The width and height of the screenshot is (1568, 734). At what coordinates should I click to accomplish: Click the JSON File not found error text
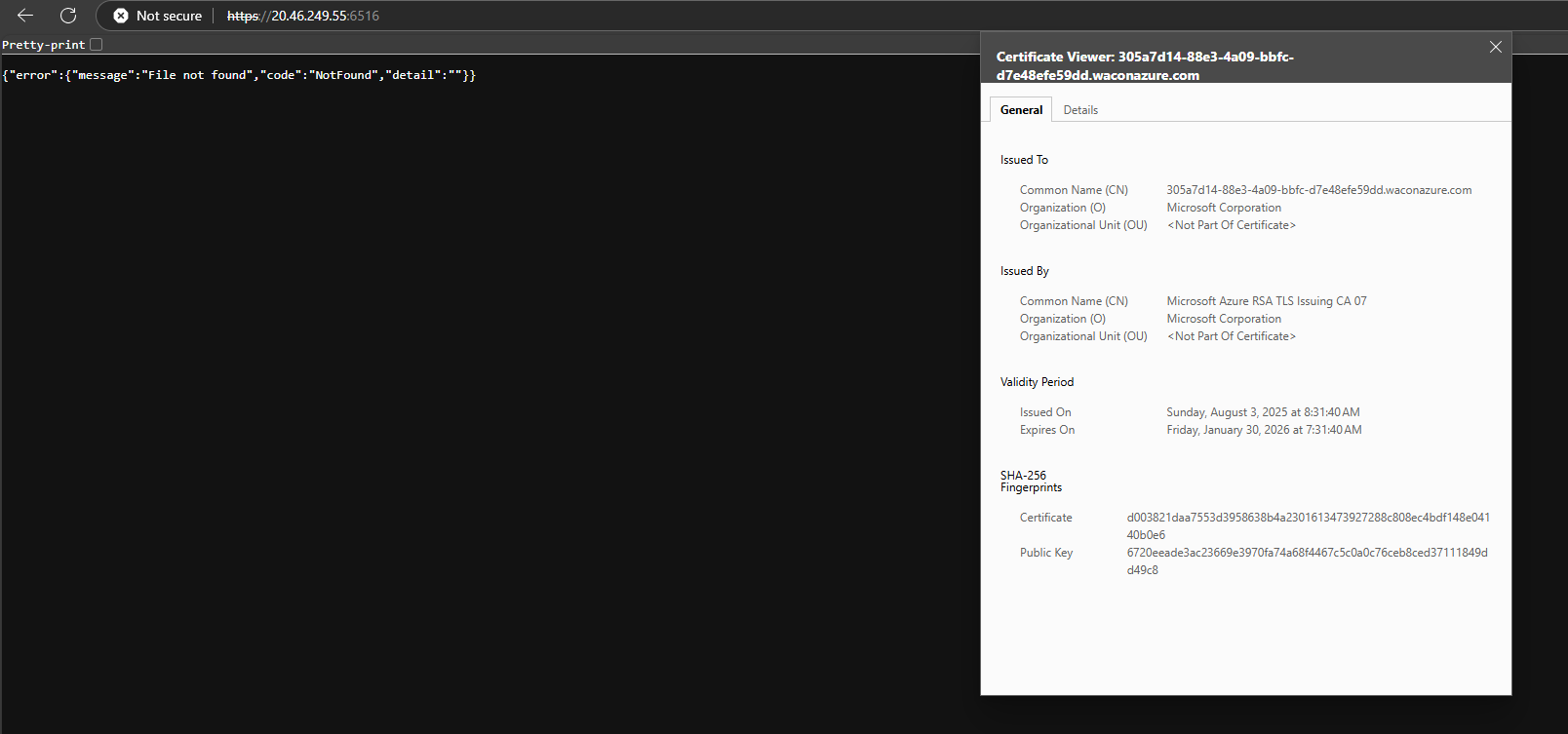tap(239, 75)
